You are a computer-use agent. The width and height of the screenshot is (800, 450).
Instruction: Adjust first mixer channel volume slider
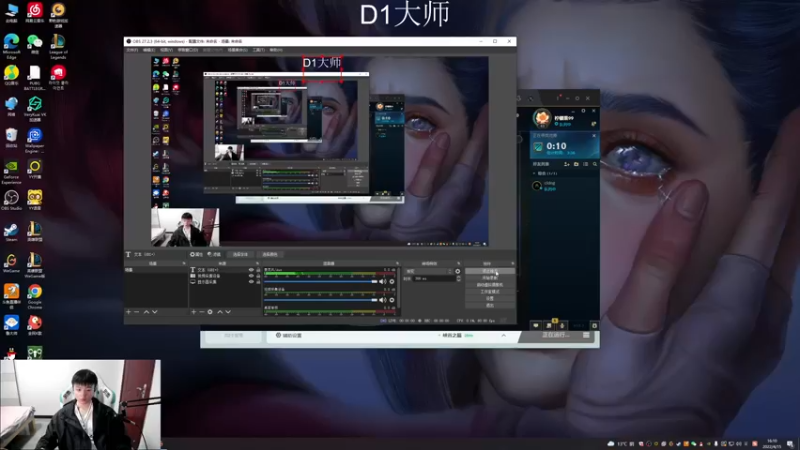320,282
